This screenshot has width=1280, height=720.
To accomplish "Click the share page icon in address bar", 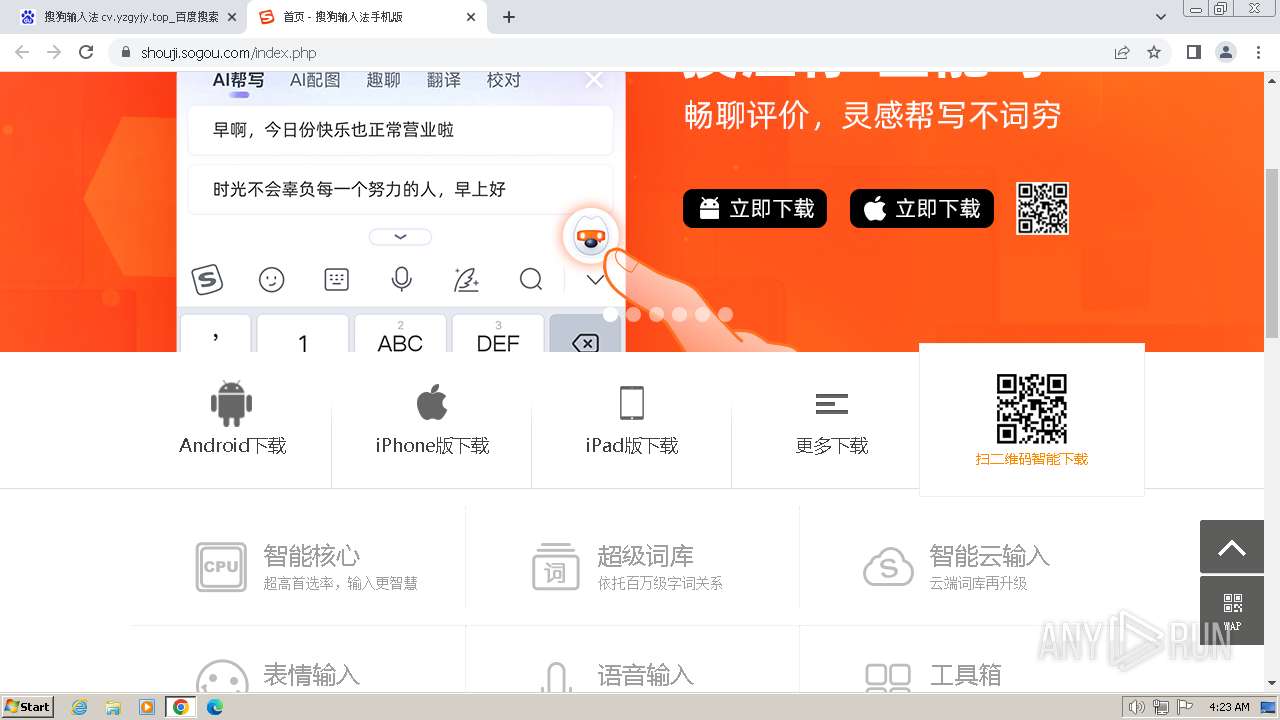I will tap(1122, 52).
